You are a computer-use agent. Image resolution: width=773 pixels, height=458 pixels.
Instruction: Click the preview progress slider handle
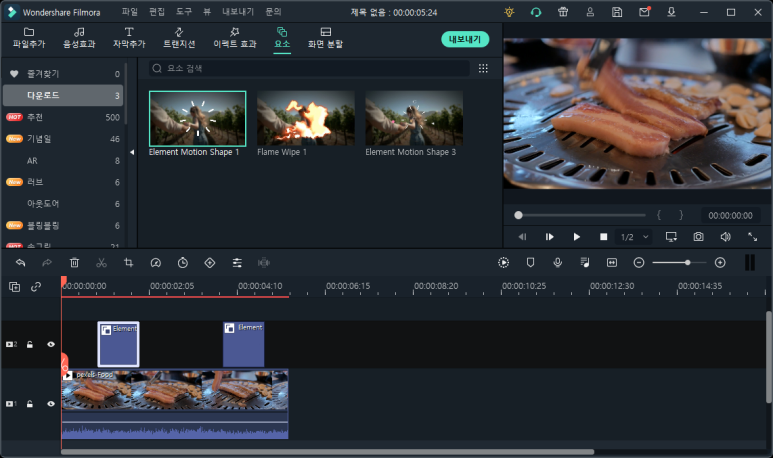coord(518,215)
